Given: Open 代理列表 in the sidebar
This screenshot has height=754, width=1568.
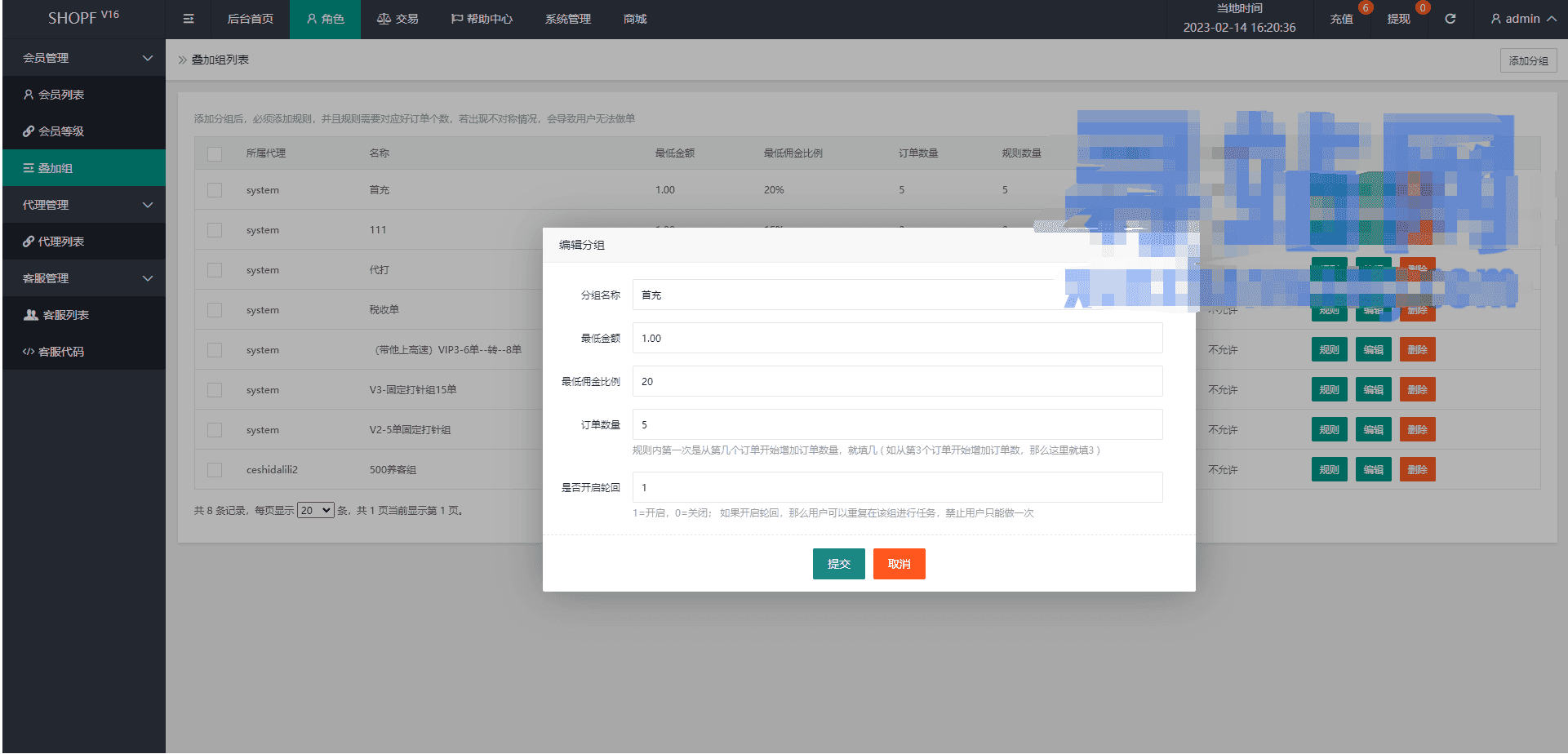Looking at the screenshot, I should (x=61, y=242).
